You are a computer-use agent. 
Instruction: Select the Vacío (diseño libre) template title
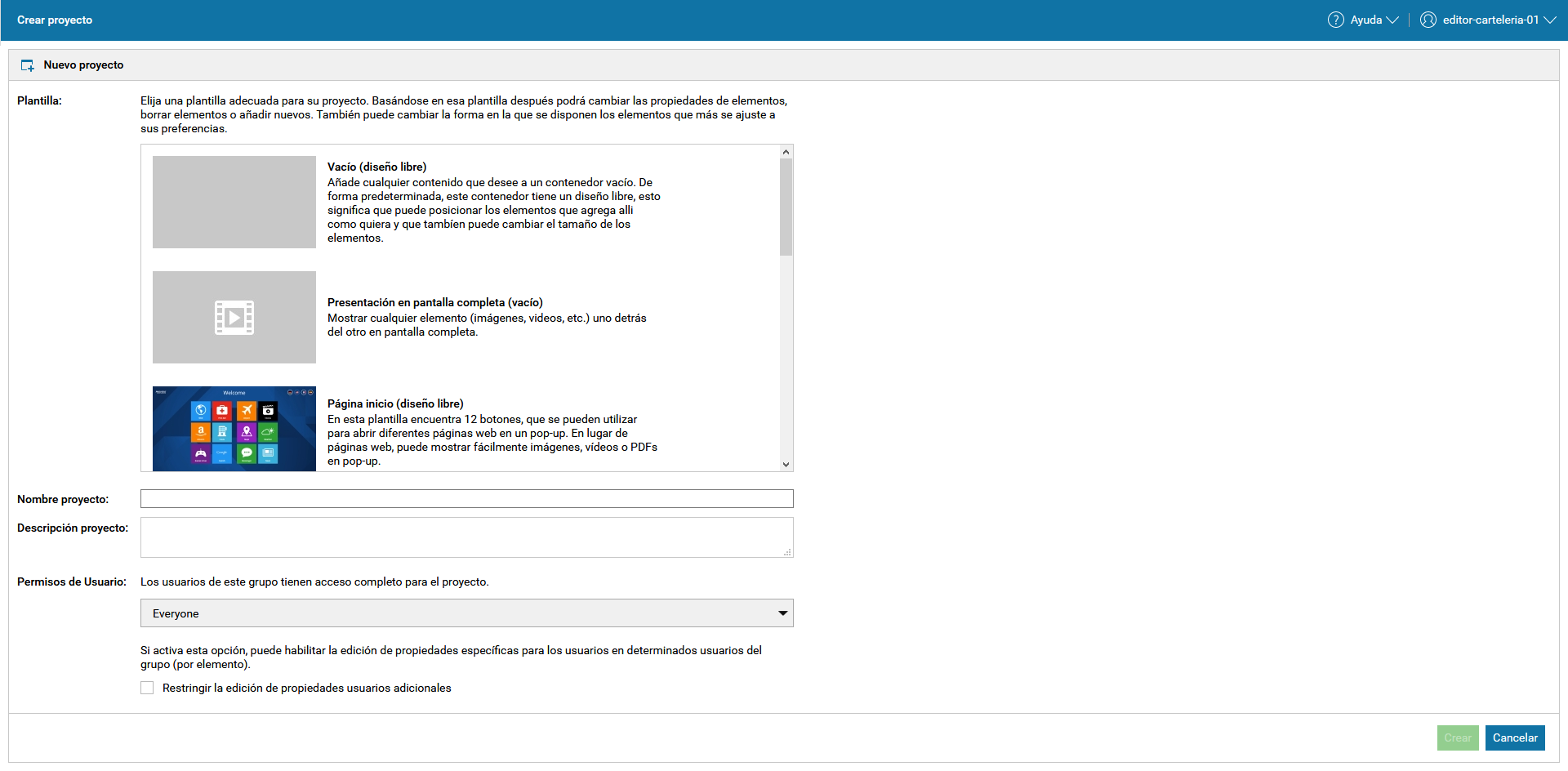[x=376, y=167]
